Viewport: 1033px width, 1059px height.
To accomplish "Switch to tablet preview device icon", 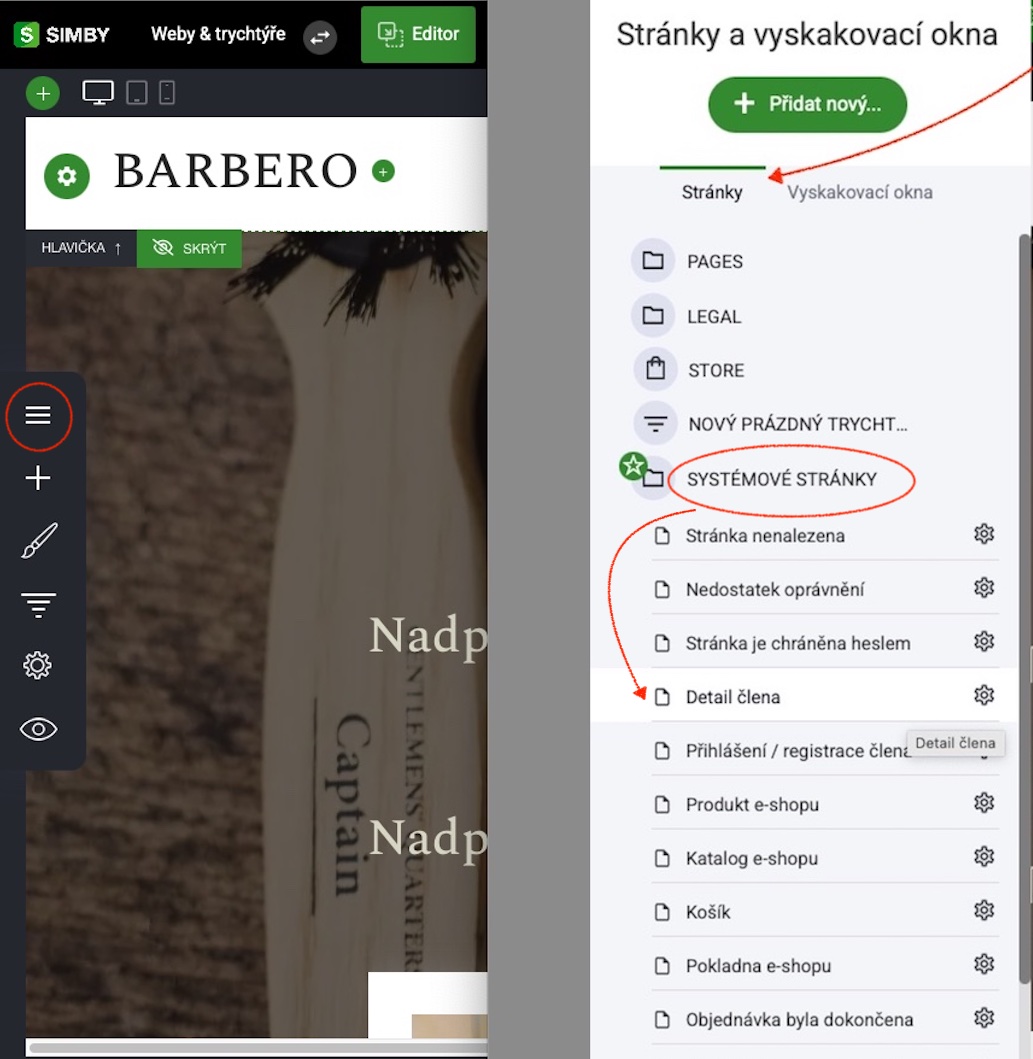I will coord(136,93).
